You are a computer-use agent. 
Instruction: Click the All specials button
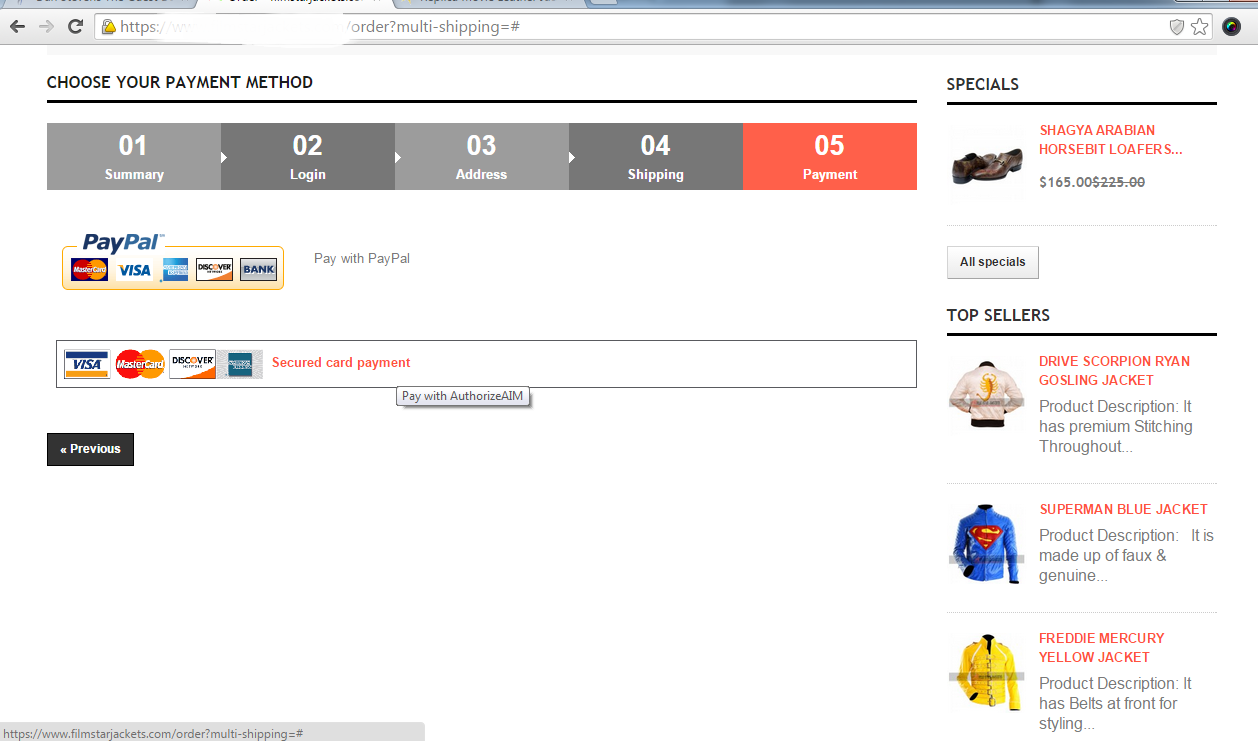(x=993, y=262)
